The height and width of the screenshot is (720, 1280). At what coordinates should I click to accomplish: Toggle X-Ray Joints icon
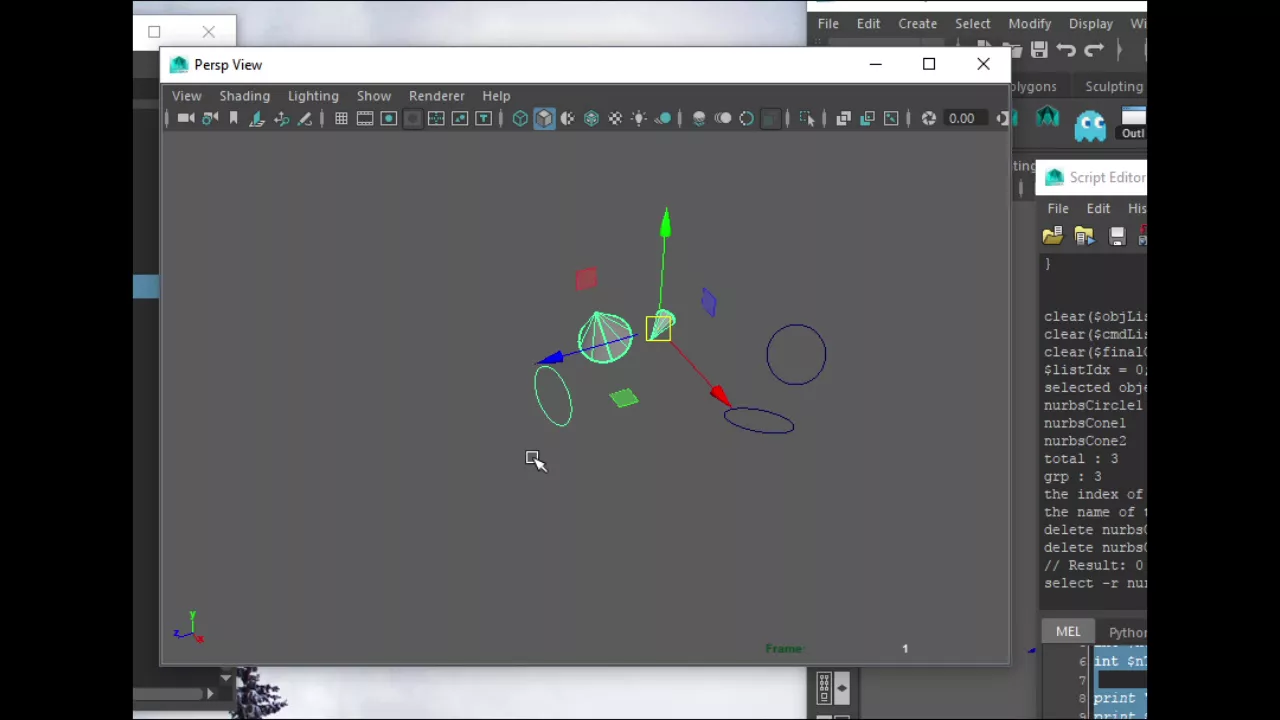click(891, 119)
